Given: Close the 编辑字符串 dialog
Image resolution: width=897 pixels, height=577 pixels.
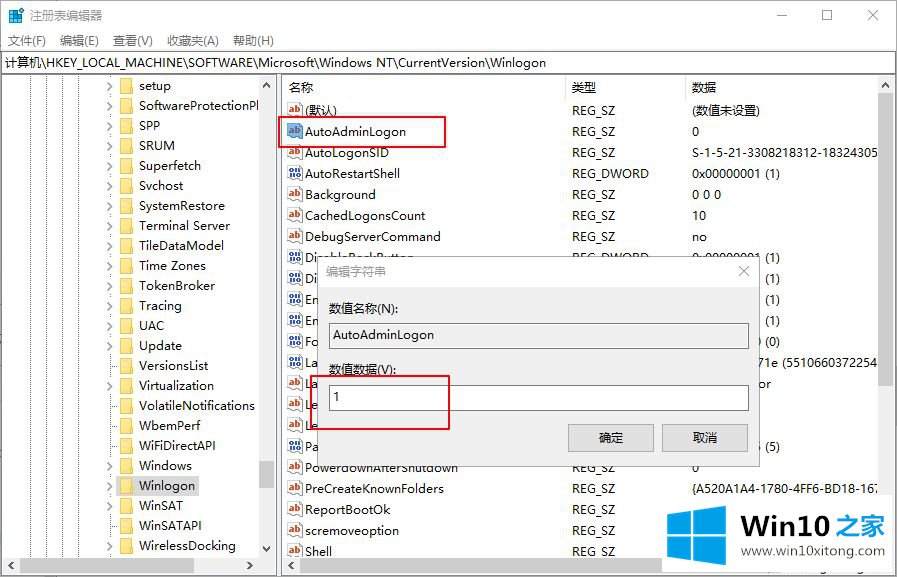Looking at the screenshot, I should [744, 271].
